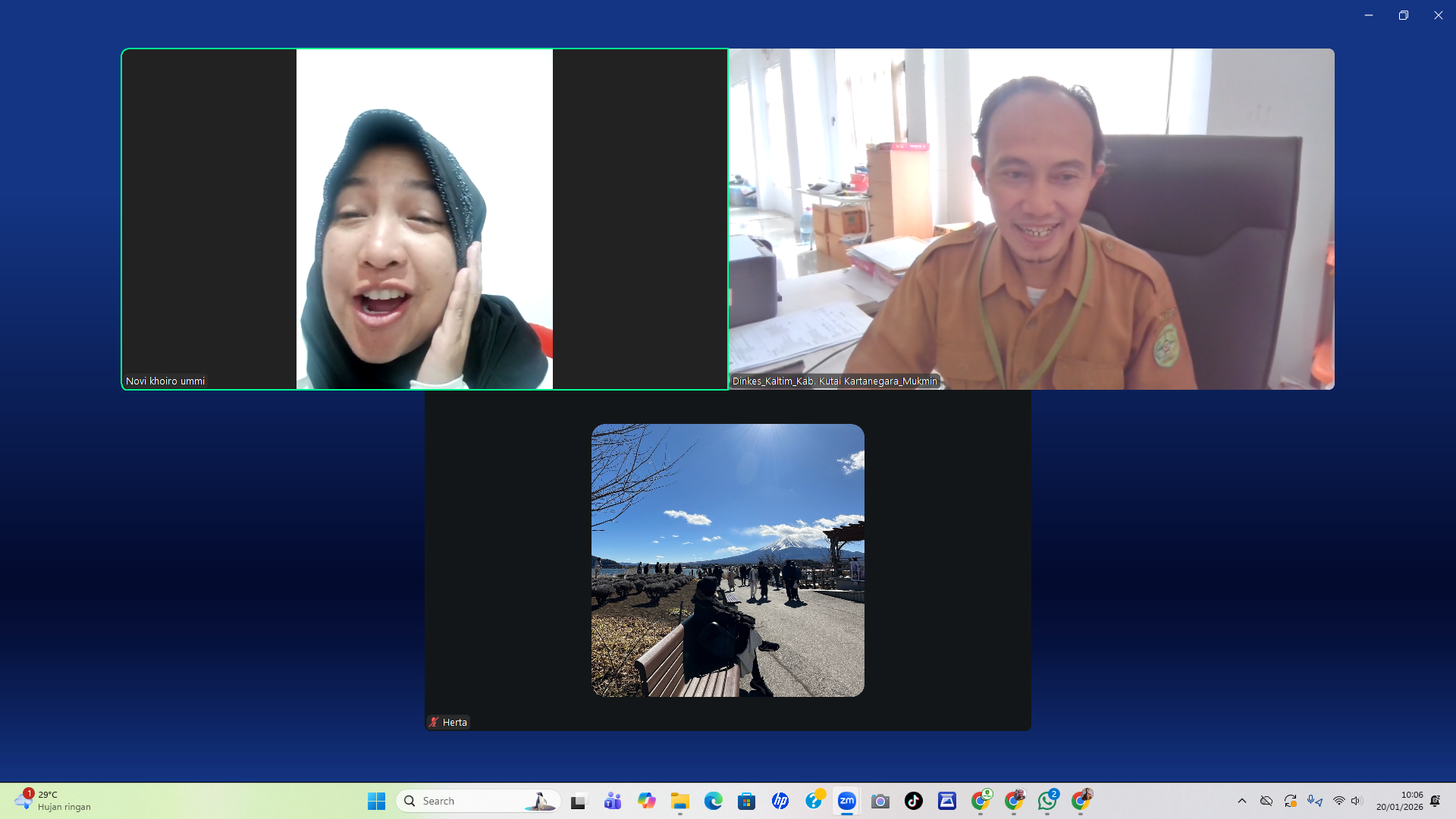Launch Microsoft Edge browser
This screenshot has width=1456, height=819.
click(713, 801)
